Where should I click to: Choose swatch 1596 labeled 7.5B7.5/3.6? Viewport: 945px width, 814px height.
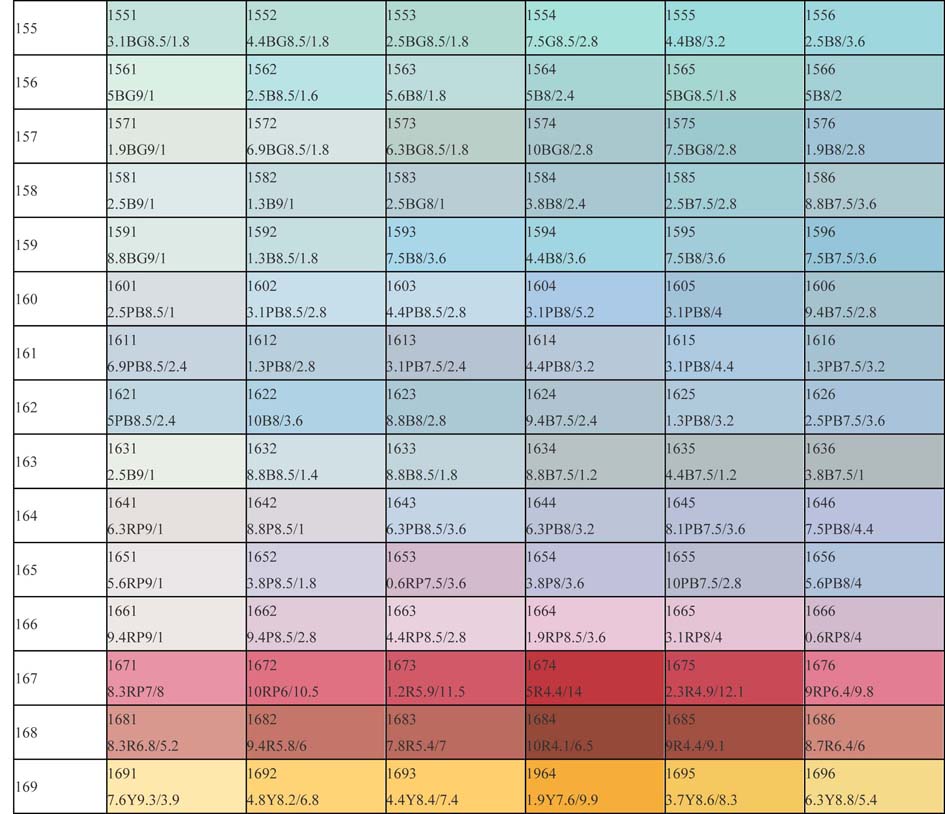(x=873, y=245)
